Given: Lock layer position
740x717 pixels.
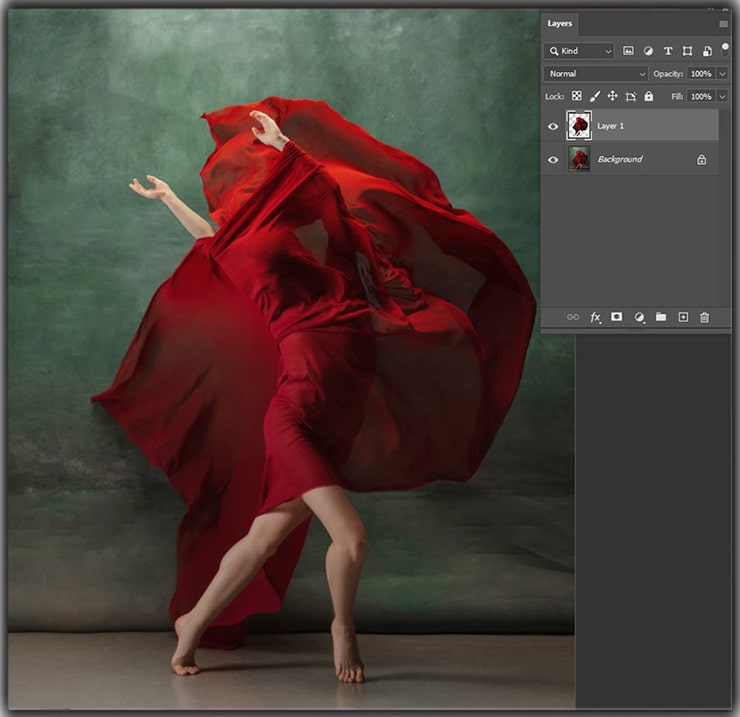Looking at the screenshot, I should point(613,96).
